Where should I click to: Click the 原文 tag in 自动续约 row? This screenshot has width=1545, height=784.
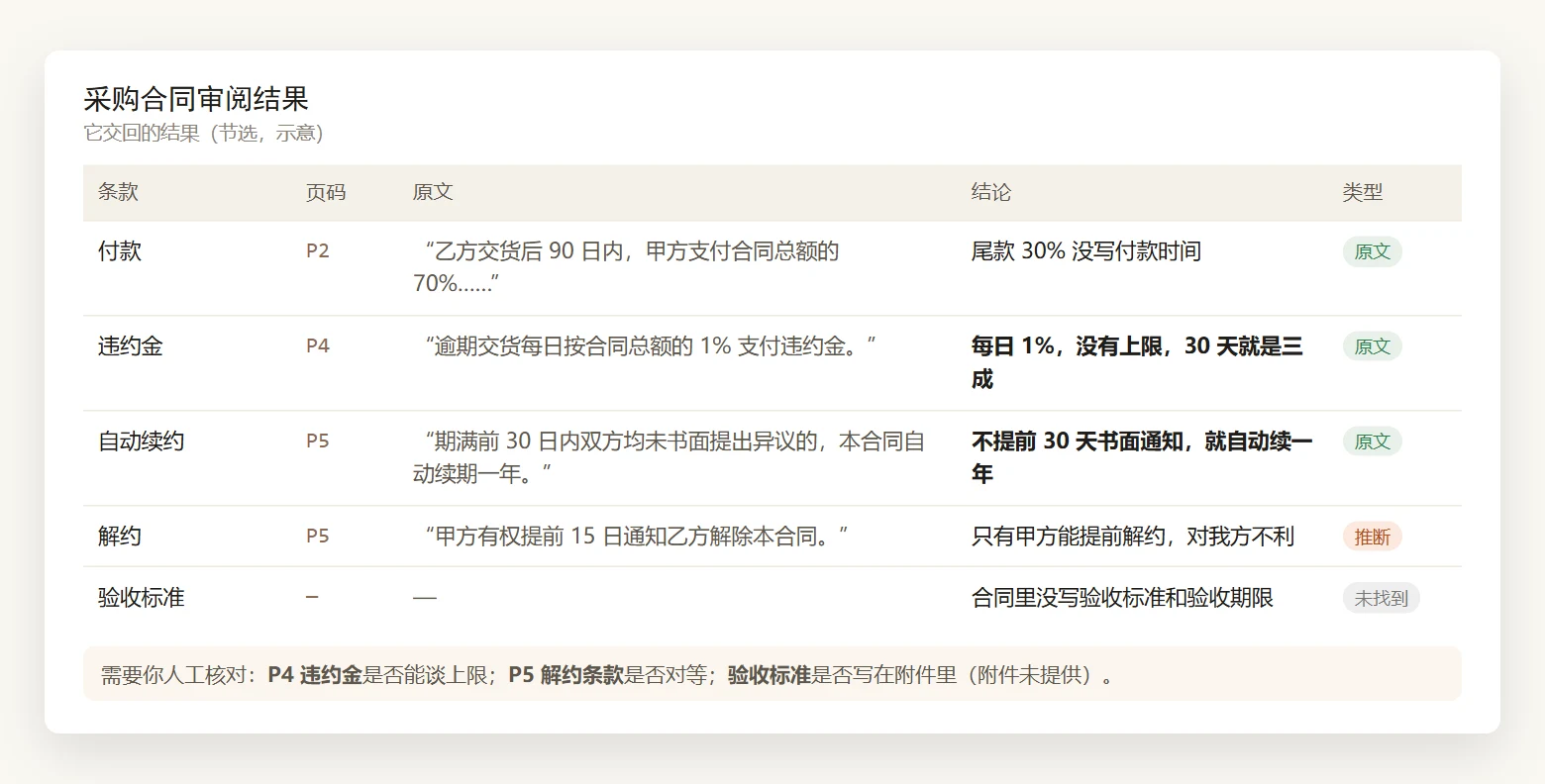(1373, 441)
